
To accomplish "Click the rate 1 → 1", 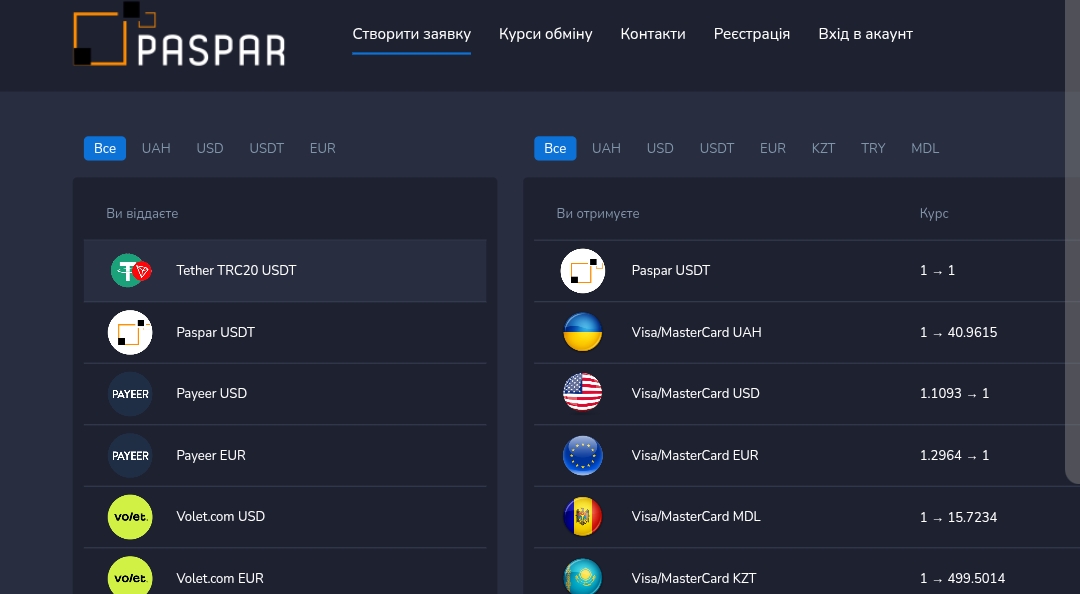I will coord(937,271).
